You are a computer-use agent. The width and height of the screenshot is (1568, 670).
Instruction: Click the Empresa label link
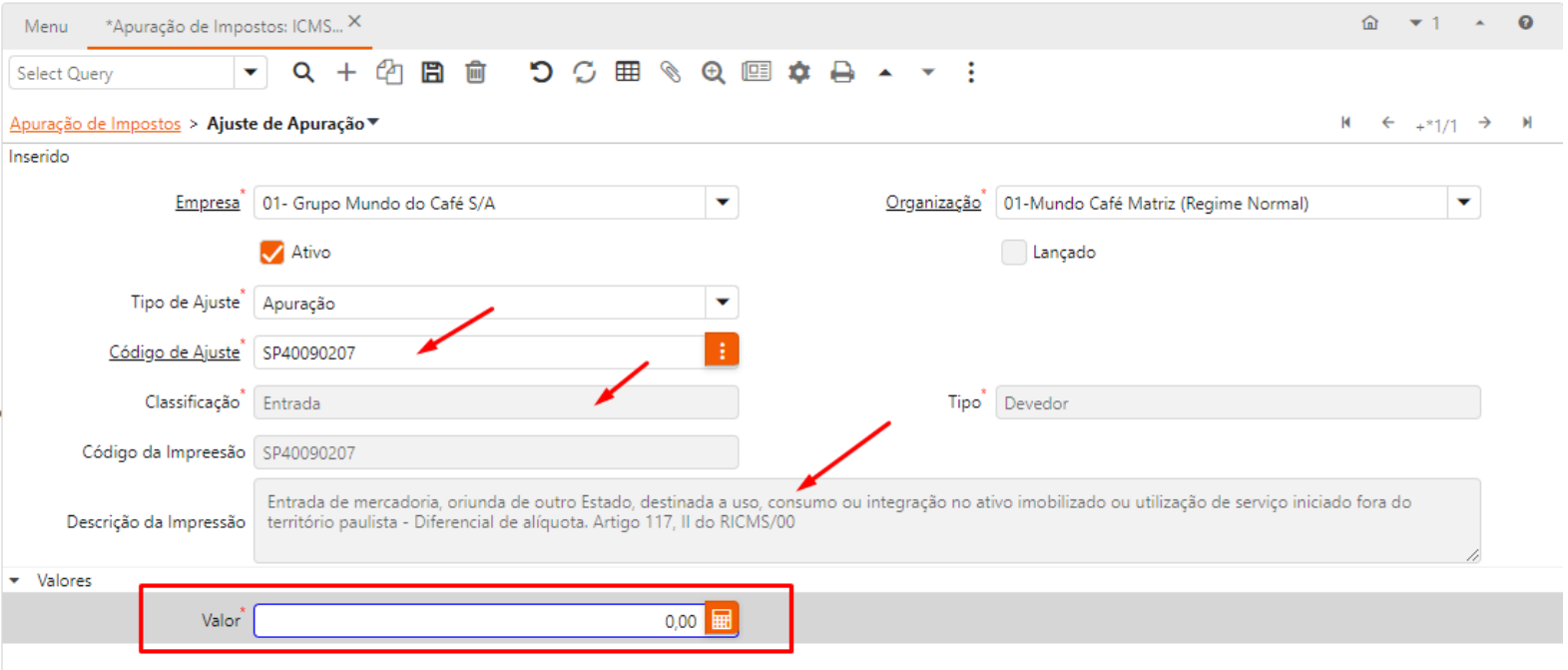coord(208,203)
